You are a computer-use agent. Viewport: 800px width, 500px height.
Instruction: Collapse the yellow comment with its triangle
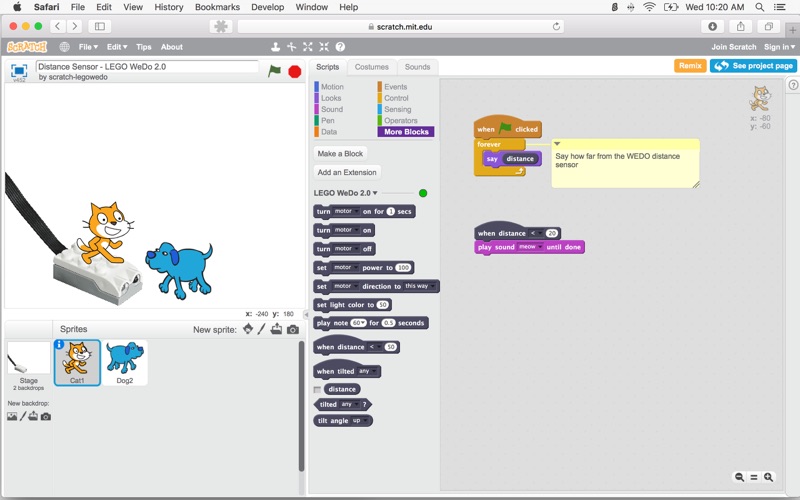[557, 144]
